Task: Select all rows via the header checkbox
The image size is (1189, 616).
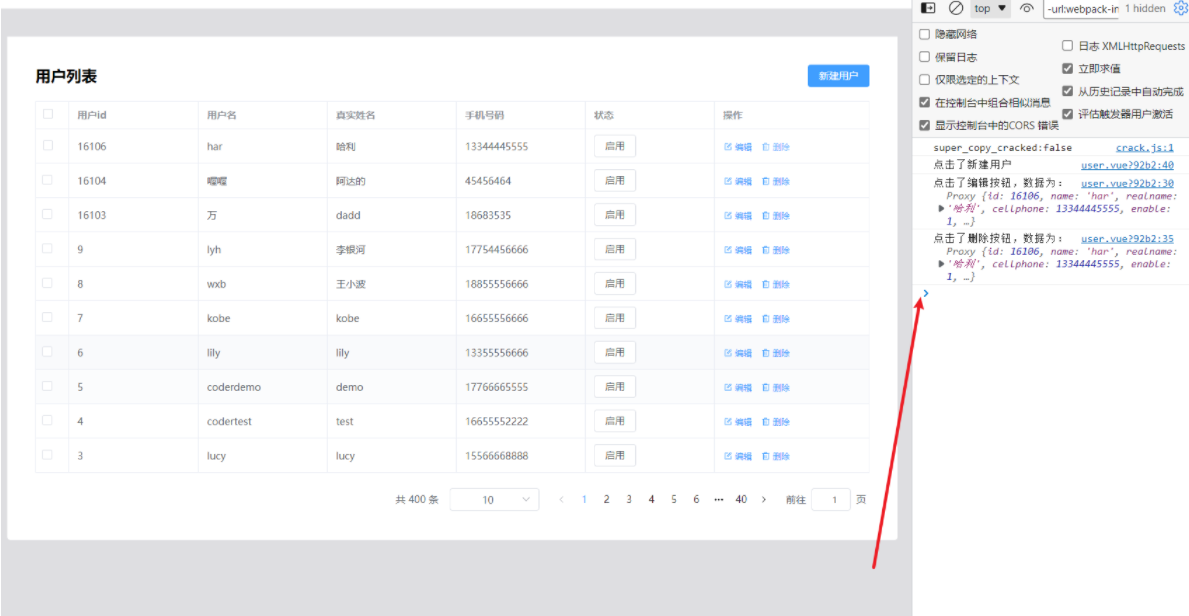Action: point(48,114)
